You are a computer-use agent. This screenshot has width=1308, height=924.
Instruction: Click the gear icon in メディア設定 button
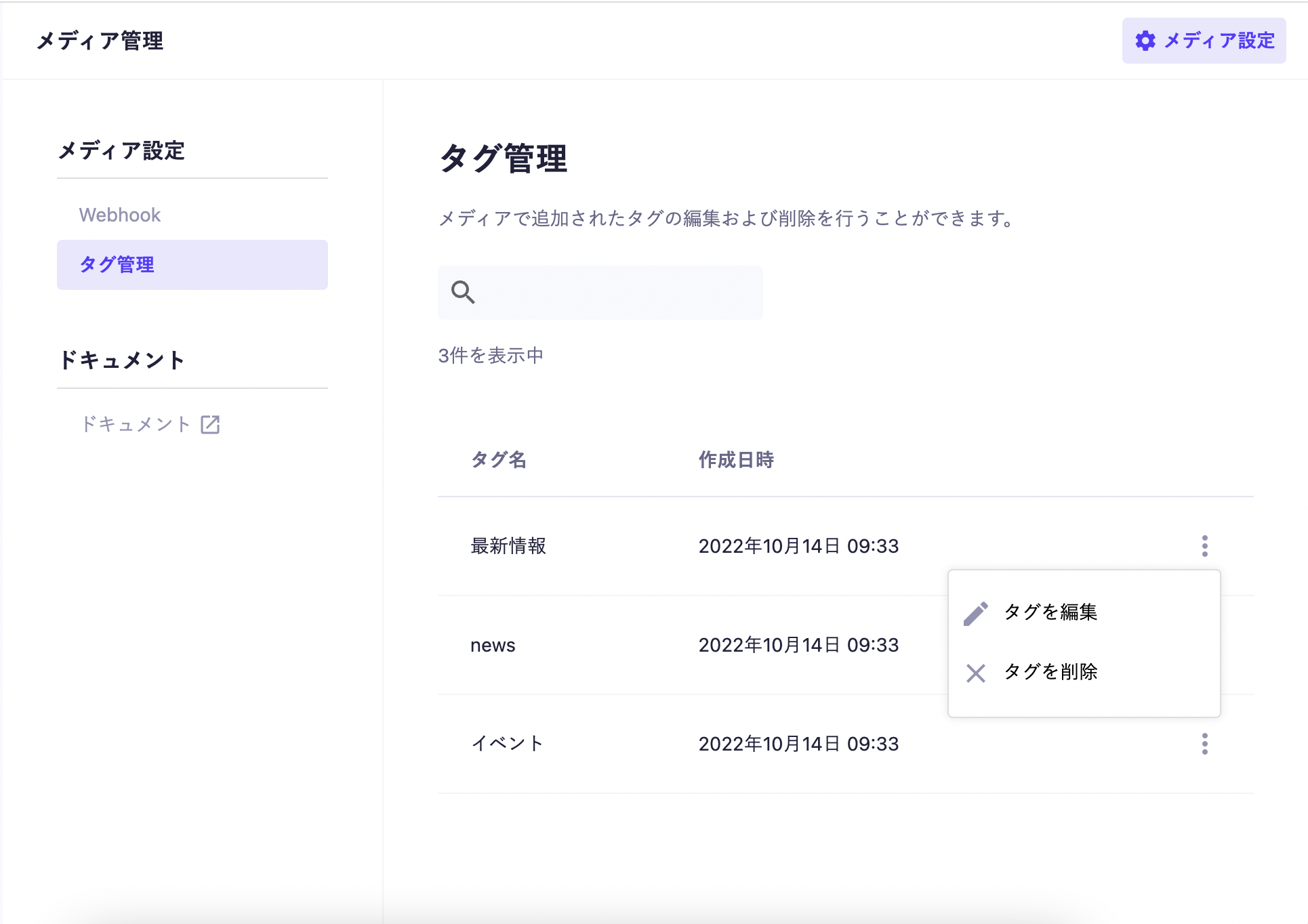pyautogui.click(x=1145, y=41)
